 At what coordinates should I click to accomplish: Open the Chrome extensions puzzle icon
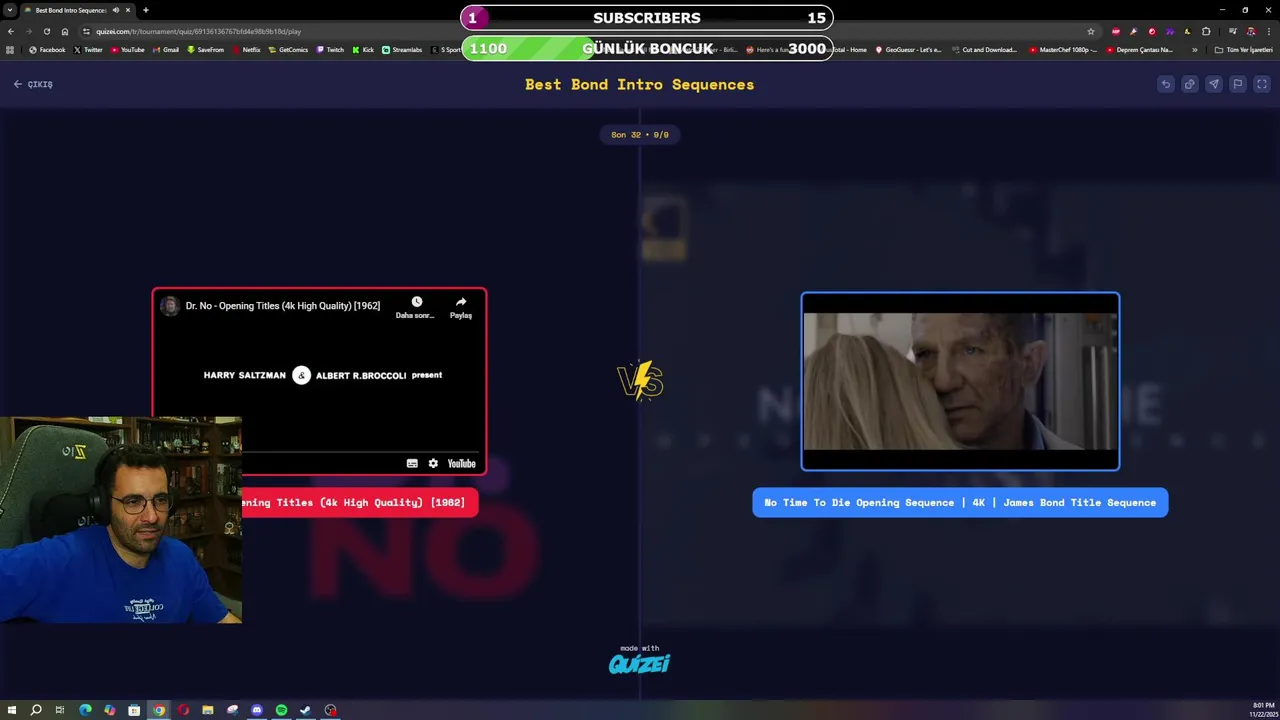pyautogui.click(x=1206, y=31)
